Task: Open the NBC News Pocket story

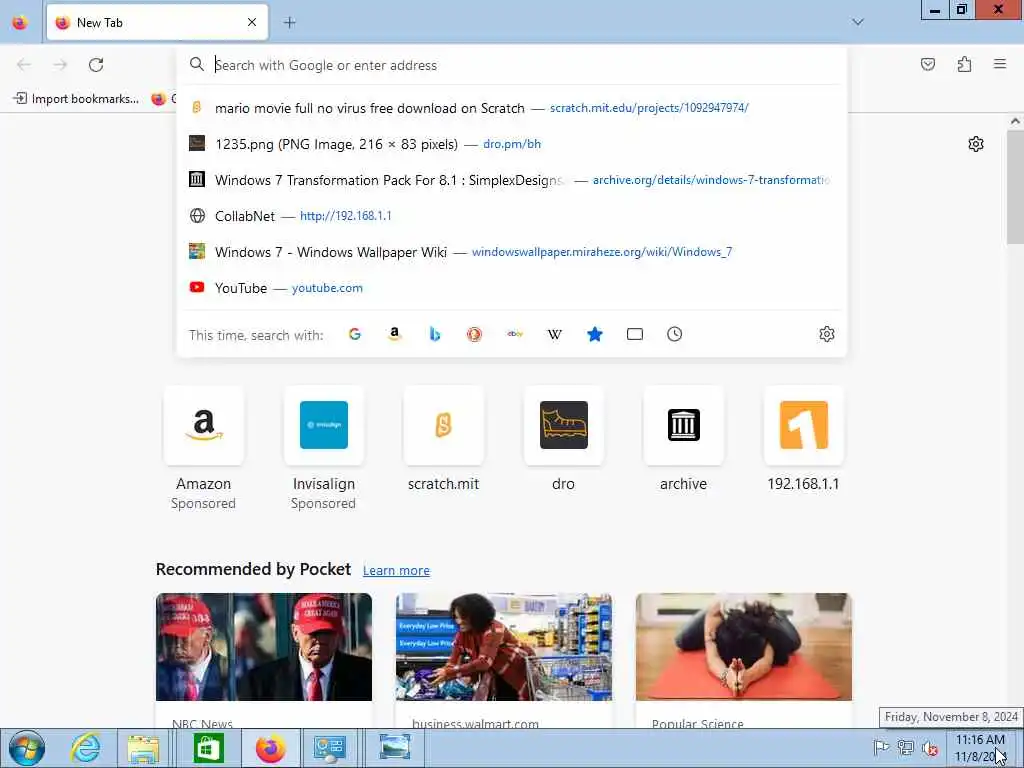Action: [264, 660]
